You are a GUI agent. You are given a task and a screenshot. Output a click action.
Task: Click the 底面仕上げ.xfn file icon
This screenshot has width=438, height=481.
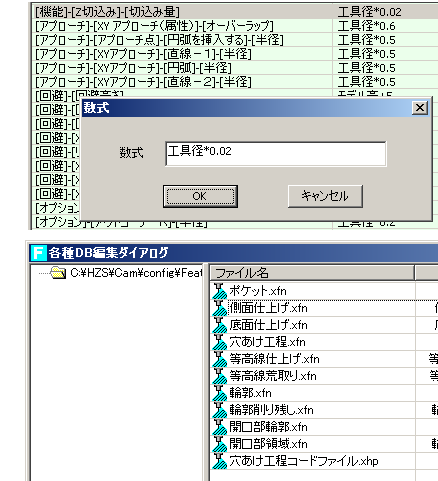pyautogui.click(x=219, y=325)
